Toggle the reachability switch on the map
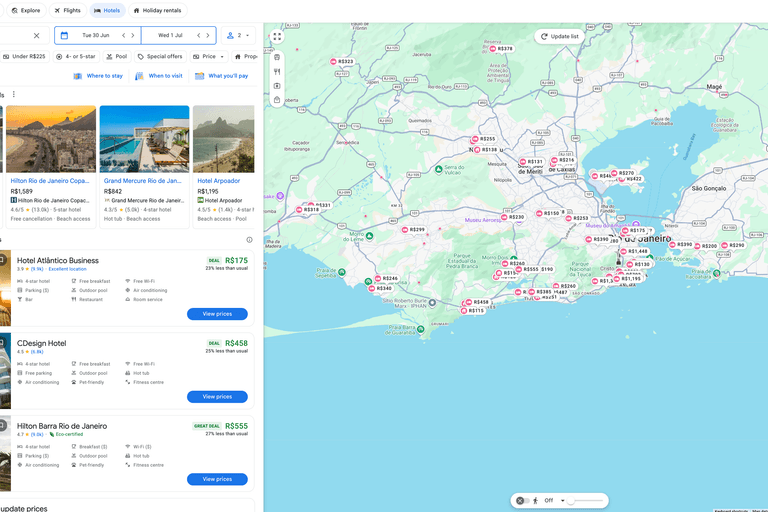The height and width of the screenshot is (512, 768). click(x=522, y=500)
